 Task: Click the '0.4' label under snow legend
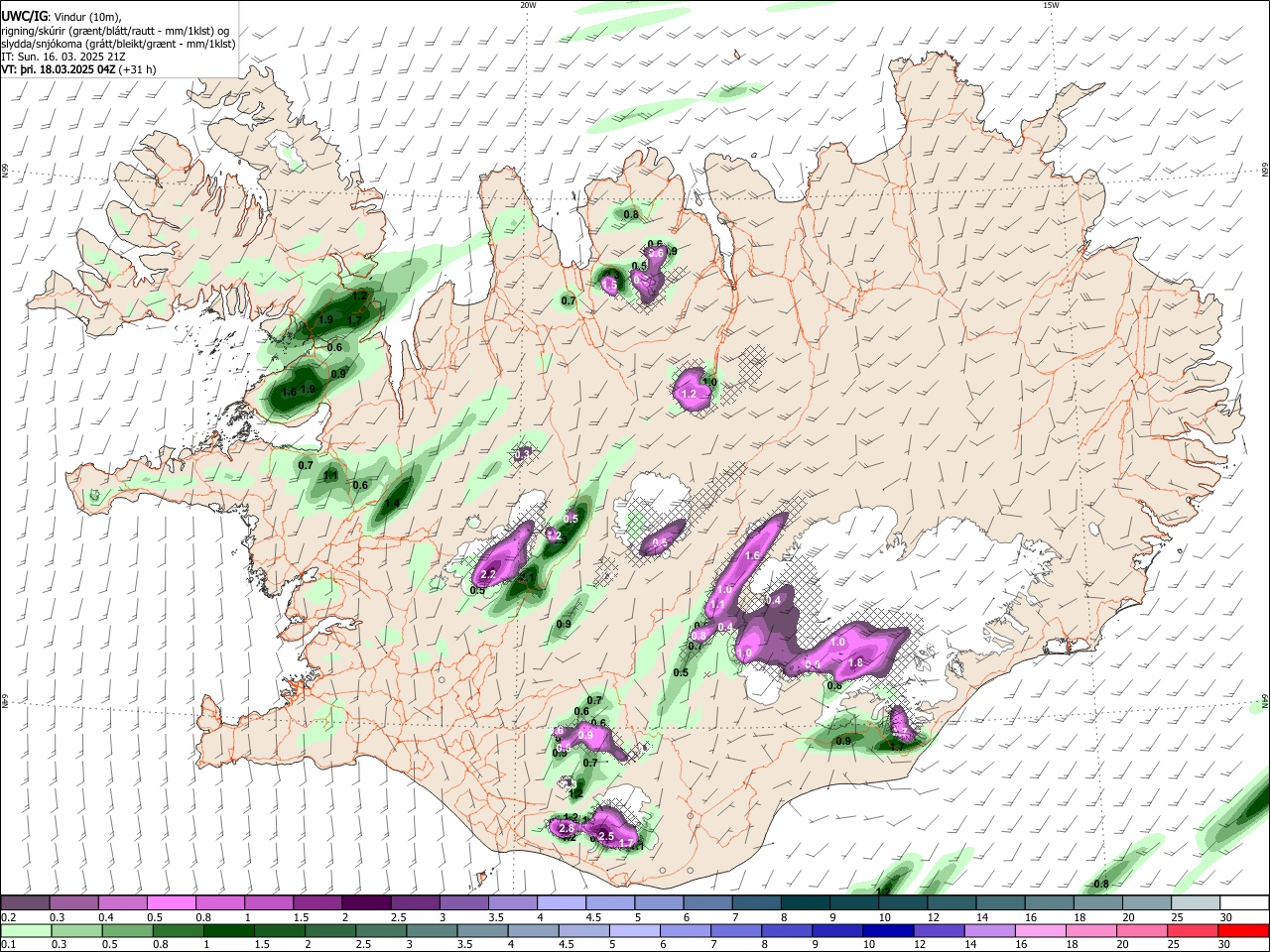point(105,918)
